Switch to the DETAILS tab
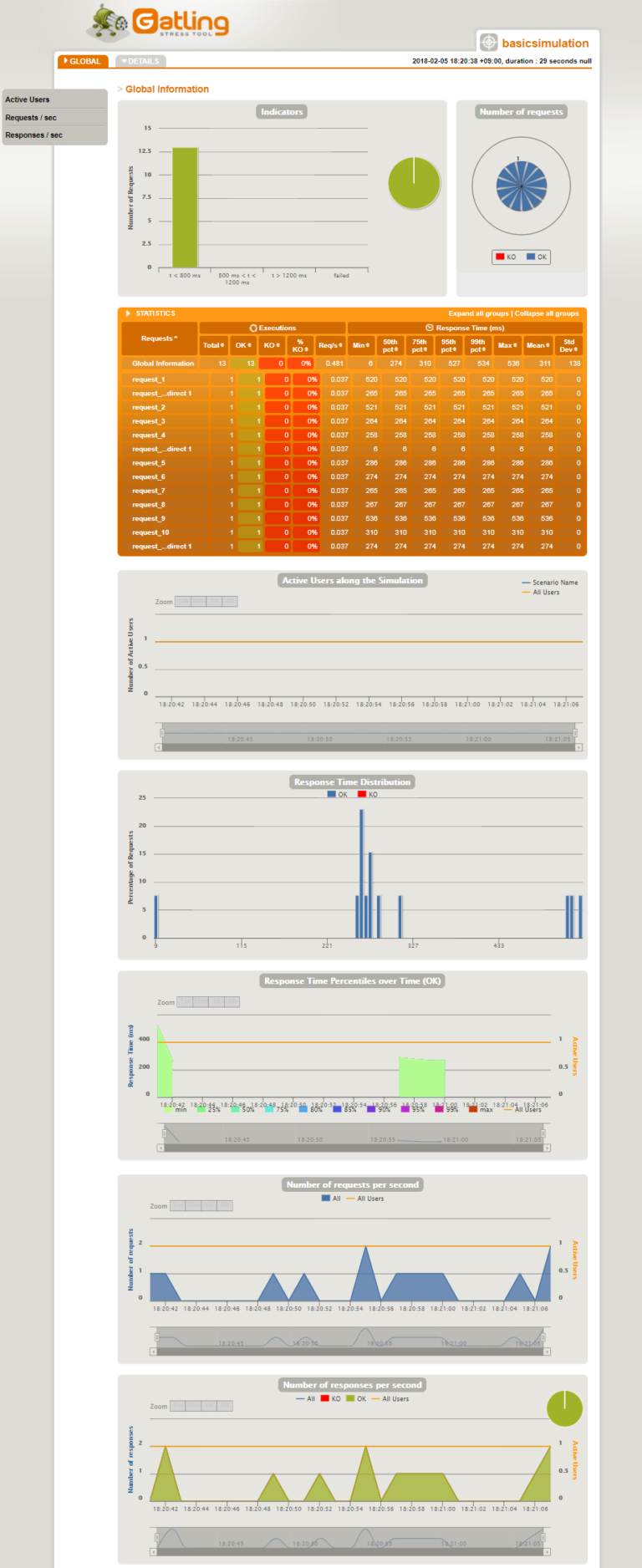 coord(140,61)
